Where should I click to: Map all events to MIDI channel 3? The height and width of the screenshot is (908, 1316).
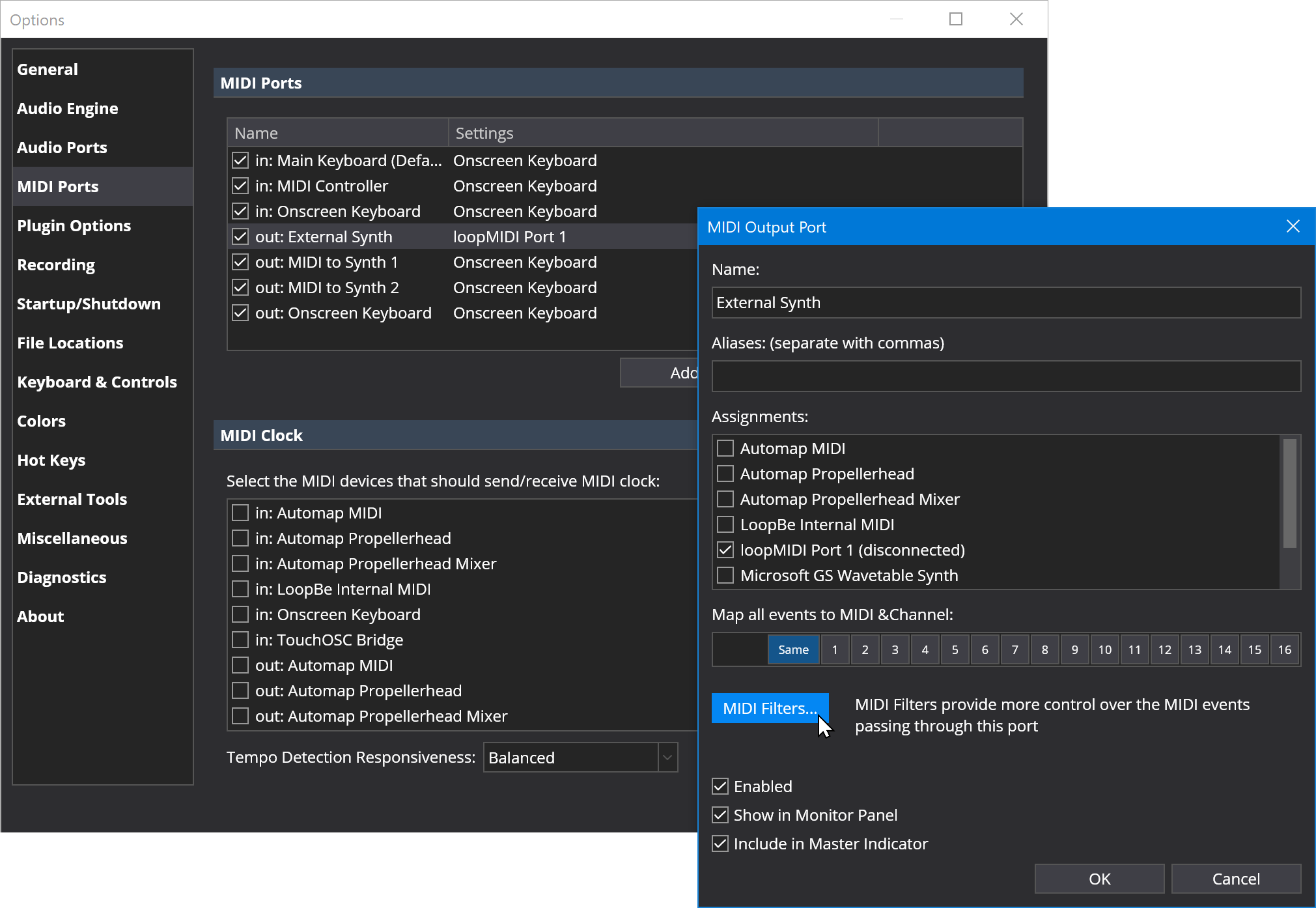coord(895,649)
